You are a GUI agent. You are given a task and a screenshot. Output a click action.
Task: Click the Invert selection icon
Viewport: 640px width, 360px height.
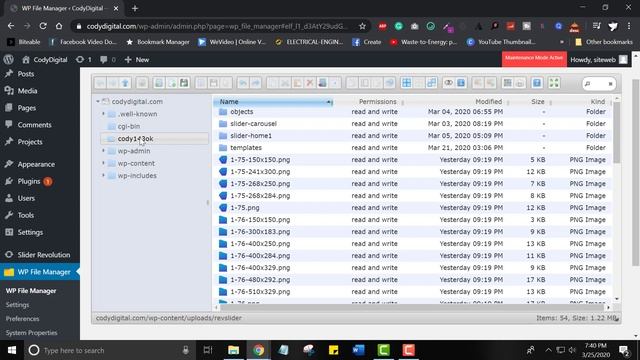(431, 83)
